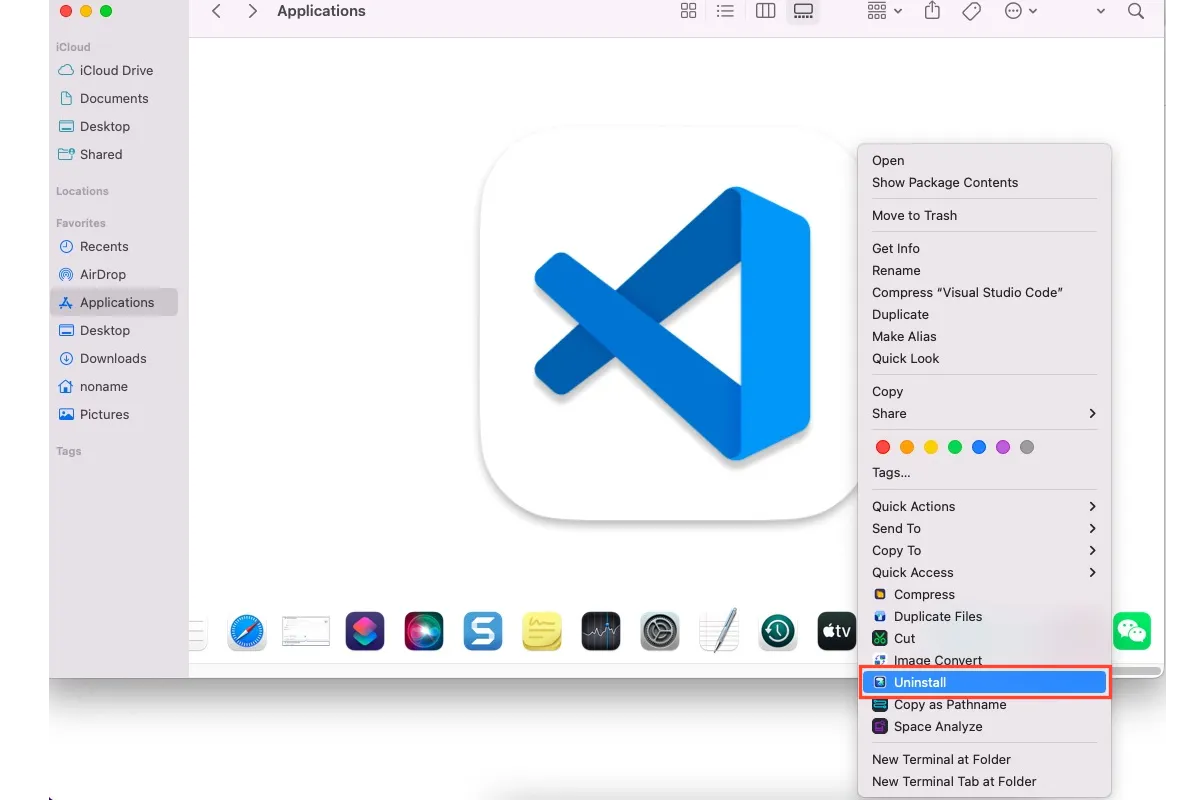Select the Snagit app thumbnail
The image size is (1200, 800).
[483, 631]
